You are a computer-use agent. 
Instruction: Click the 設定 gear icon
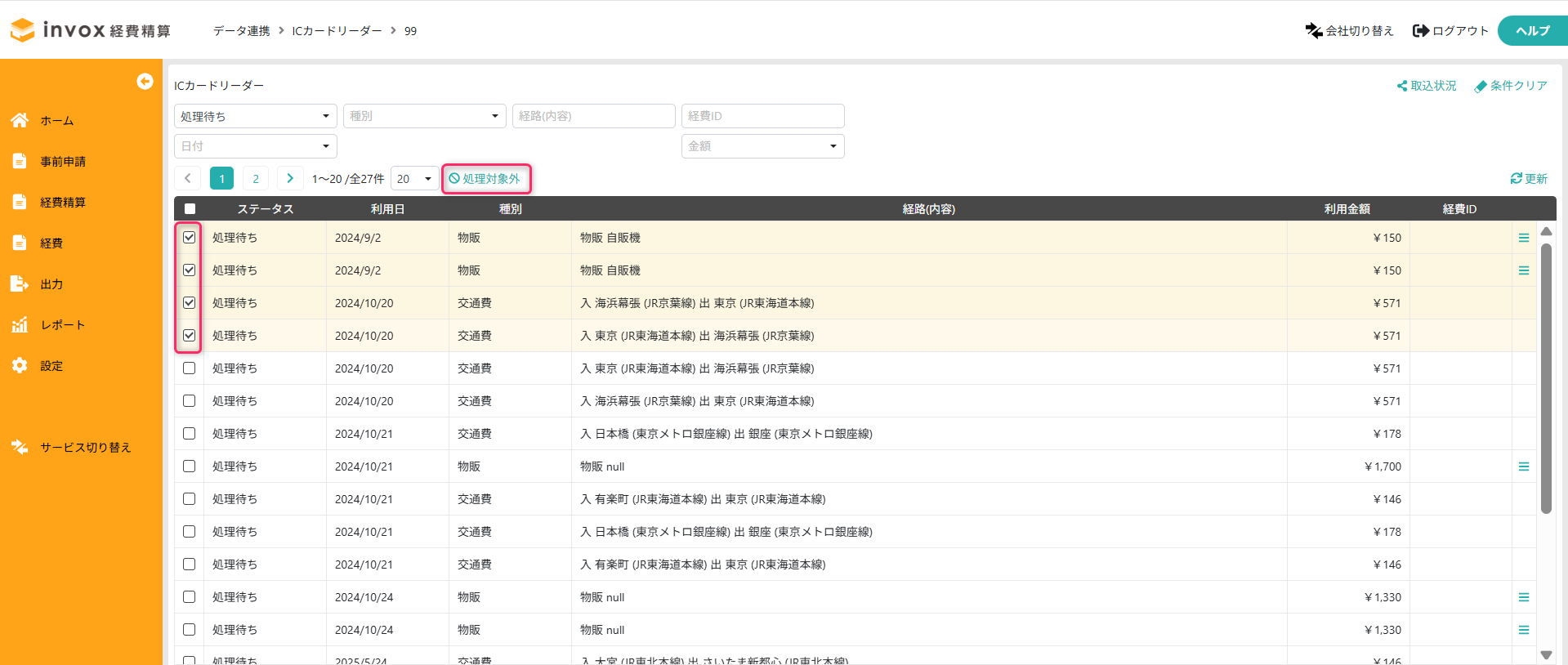20,365
